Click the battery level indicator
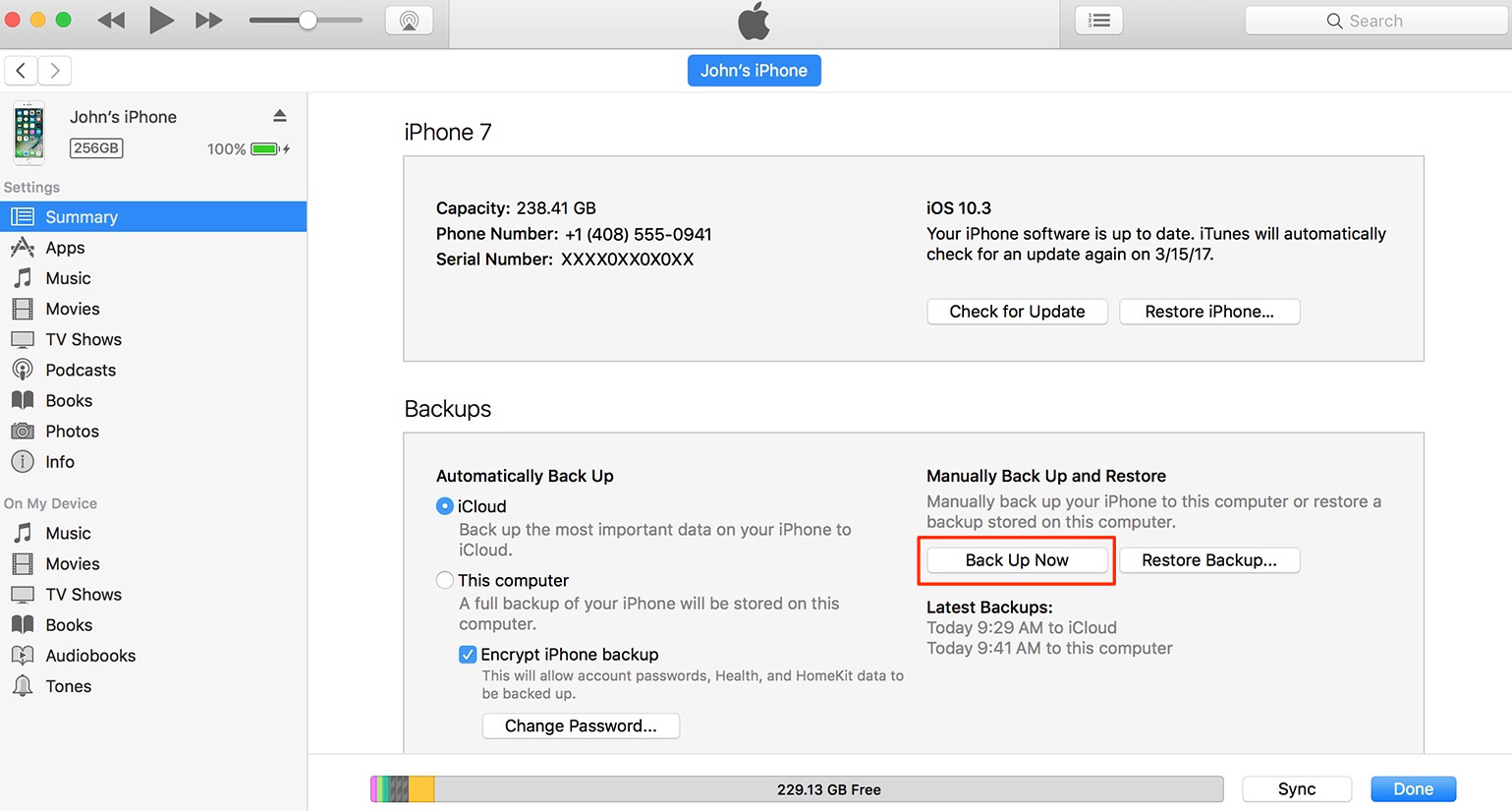This screenshot has width=1512, height=811. click(265, 149)
